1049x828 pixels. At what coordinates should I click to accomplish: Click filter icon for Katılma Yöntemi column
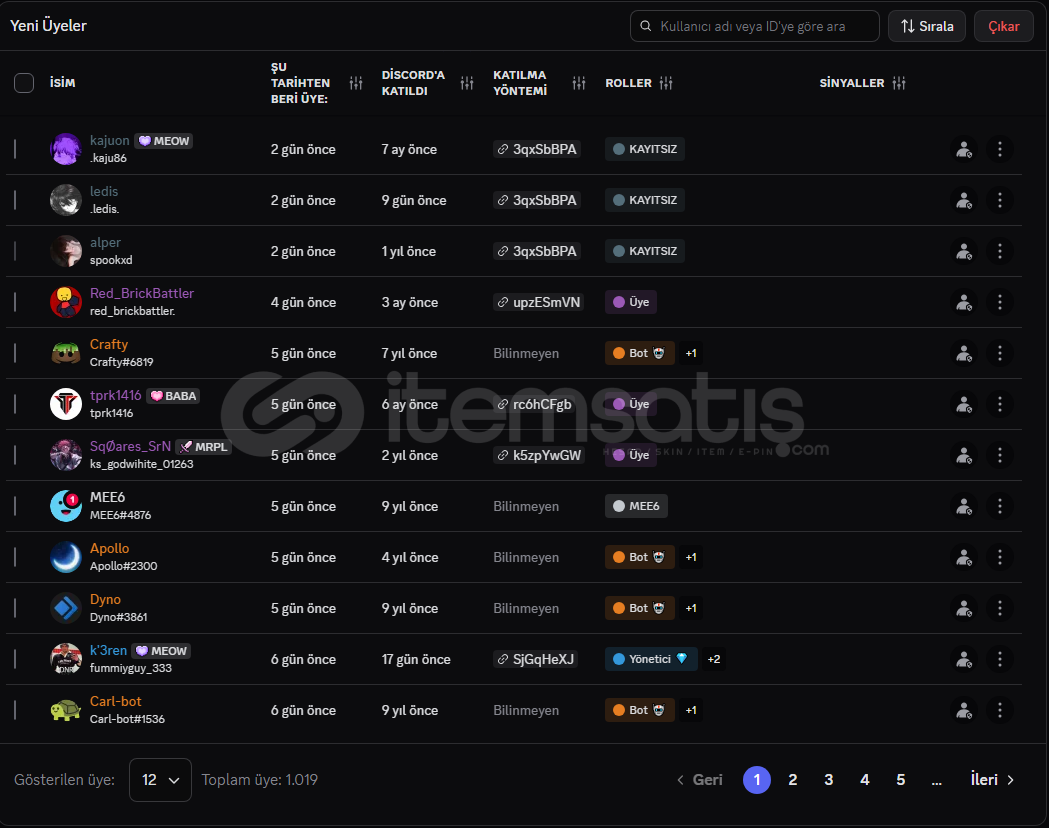point(579,83)
